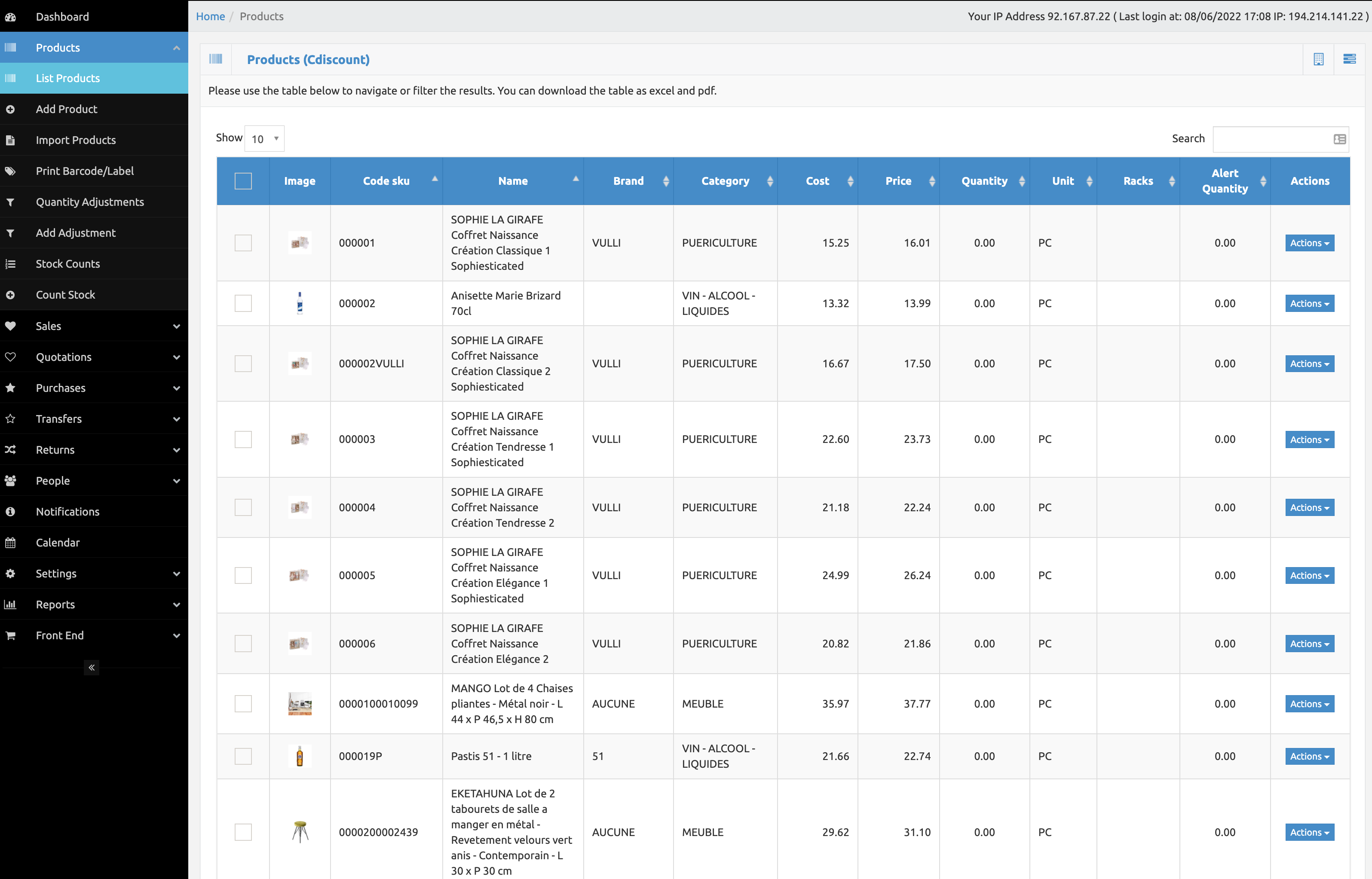Click the Dashboard icon in sidebar
1372x879 pixels.
coord(10,17)
